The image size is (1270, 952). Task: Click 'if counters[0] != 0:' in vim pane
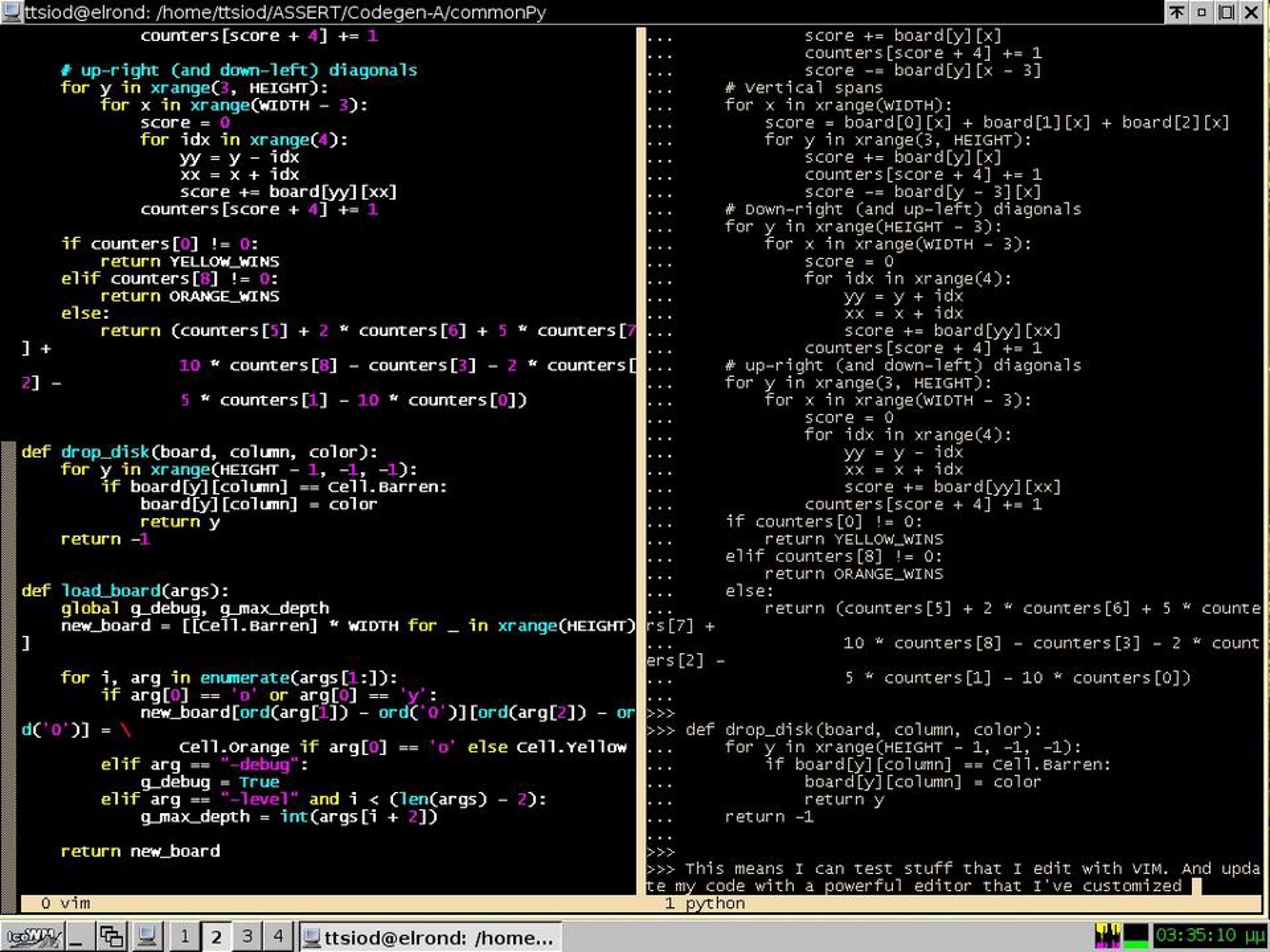(x=160, y=243)
